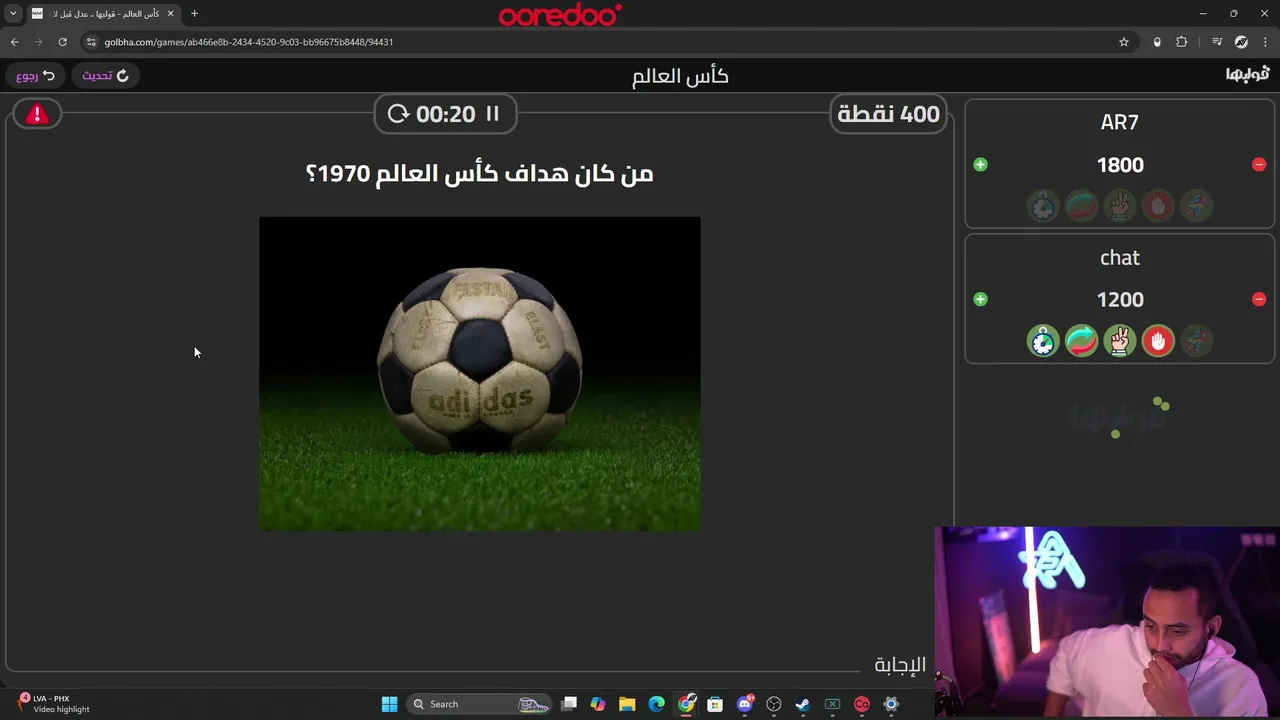Open Task View from the taskbar
The image size is (1280, 720).
click(569, 704)
